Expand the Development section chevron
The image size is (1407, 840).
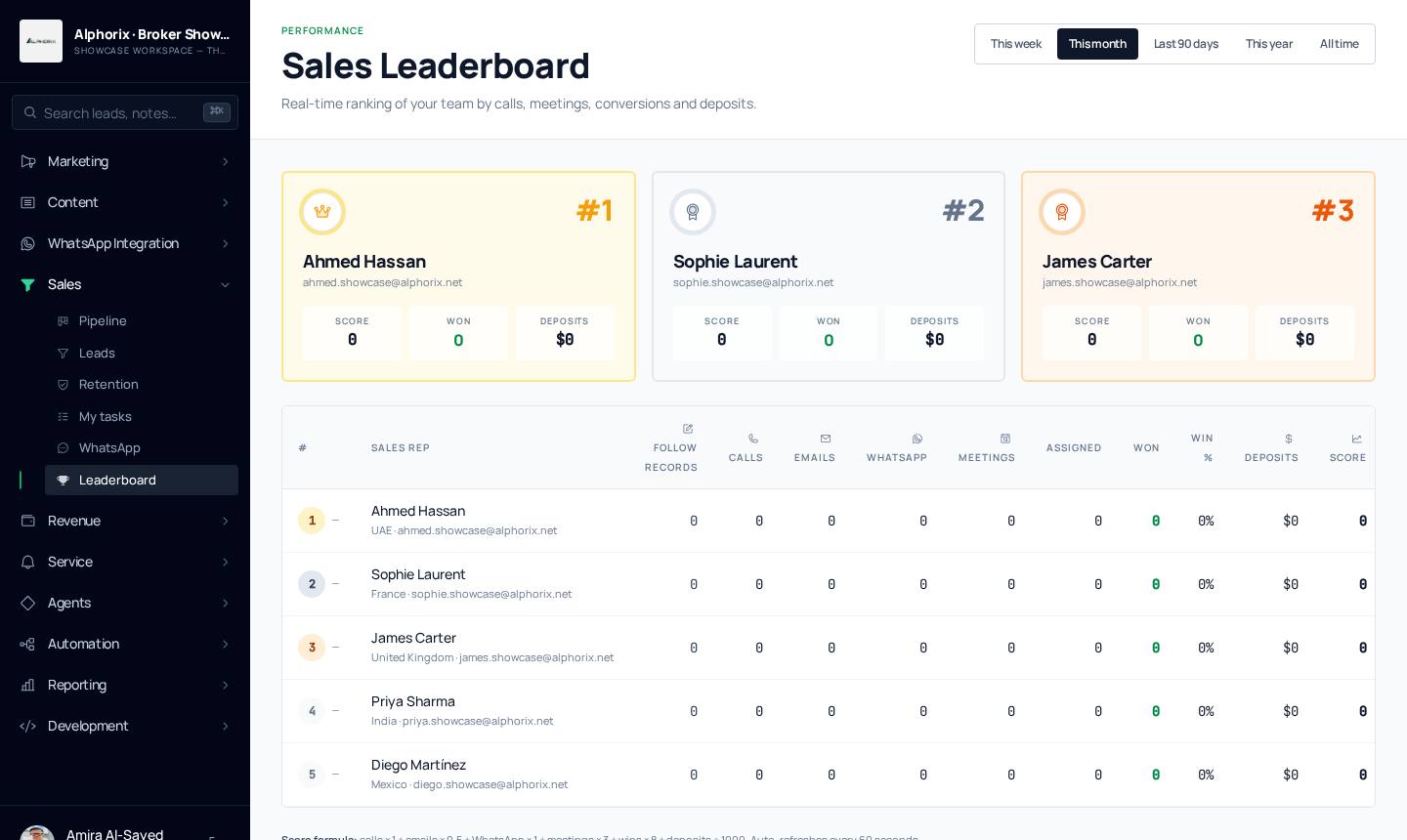[226, 726]
